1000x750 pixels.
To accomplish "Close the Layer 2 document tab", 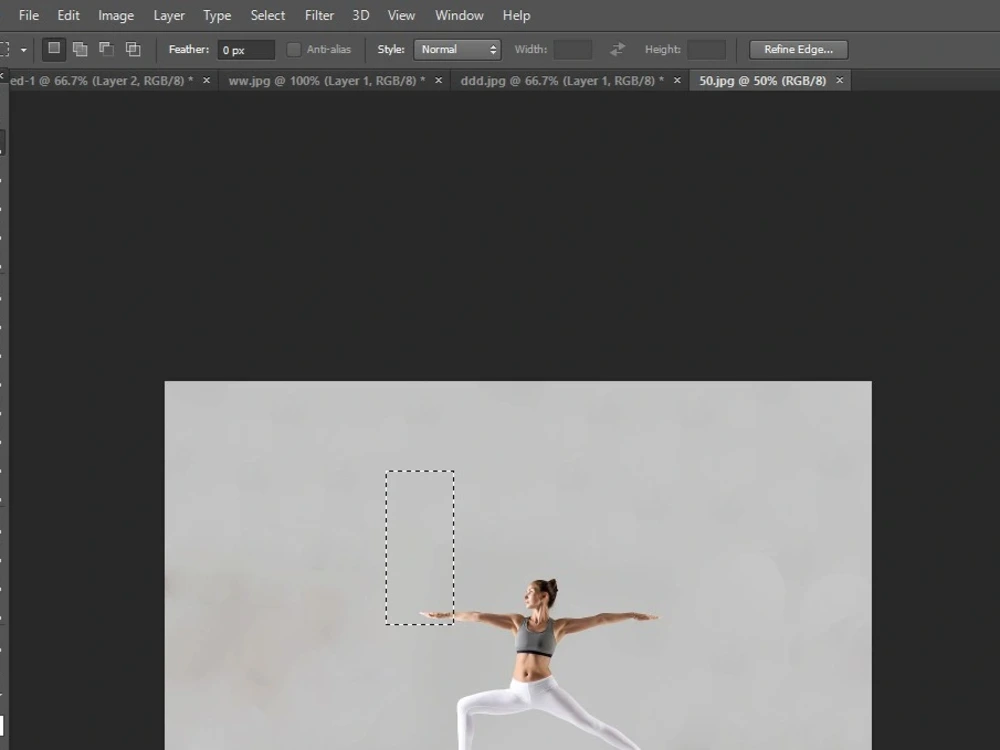I will 206,80.
